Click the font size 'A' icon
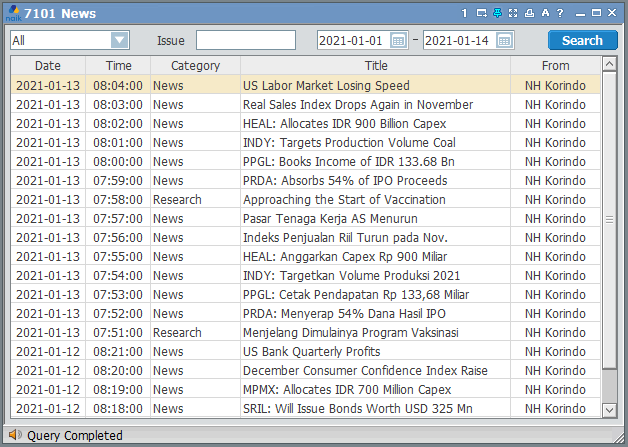Viewport: 628px width, 447px height. [545, 13]
